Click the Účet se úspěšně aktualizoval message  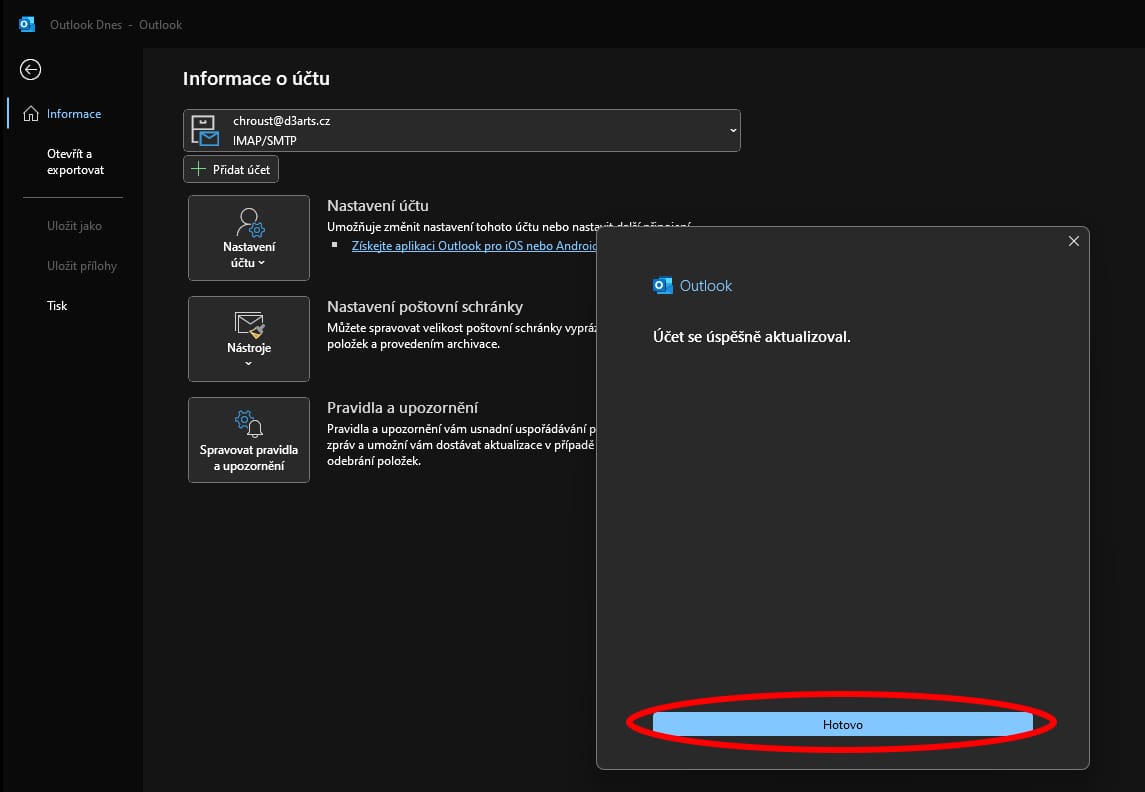[x=751, y=337]
